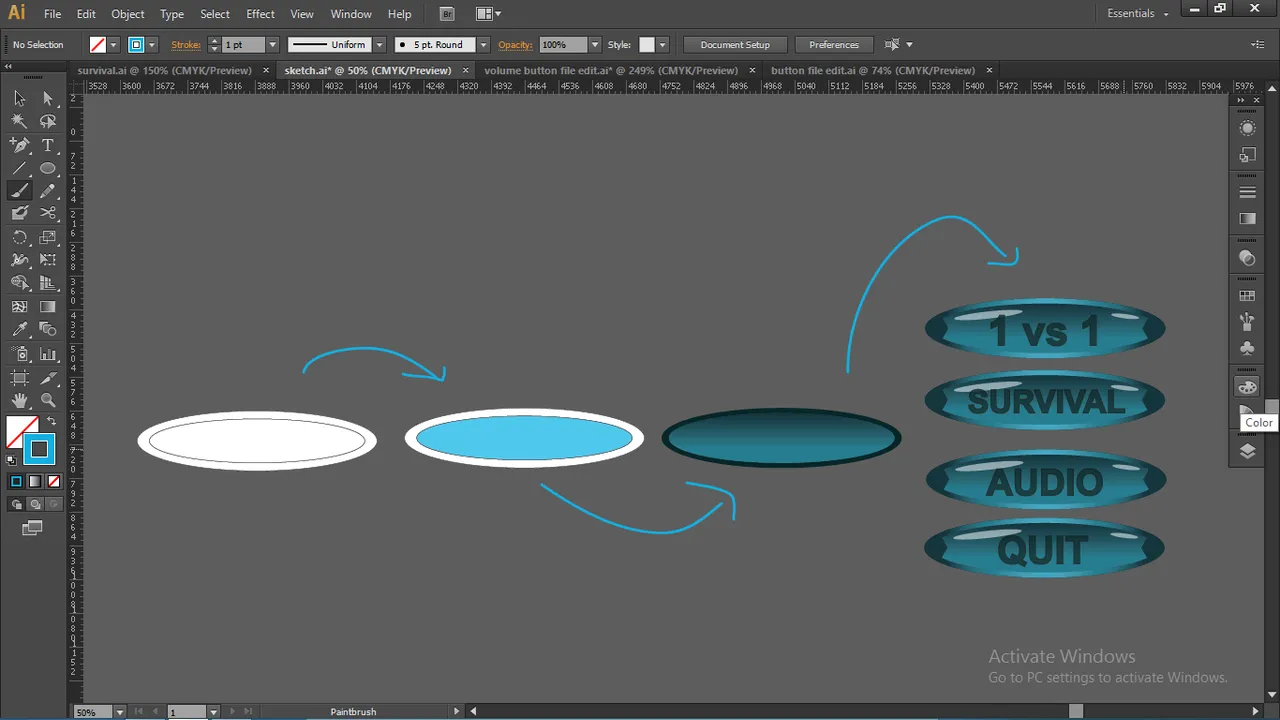Viewport: 1280px width, 720px height.
Task: Select the Direct Selection tool
Action: 47,98
